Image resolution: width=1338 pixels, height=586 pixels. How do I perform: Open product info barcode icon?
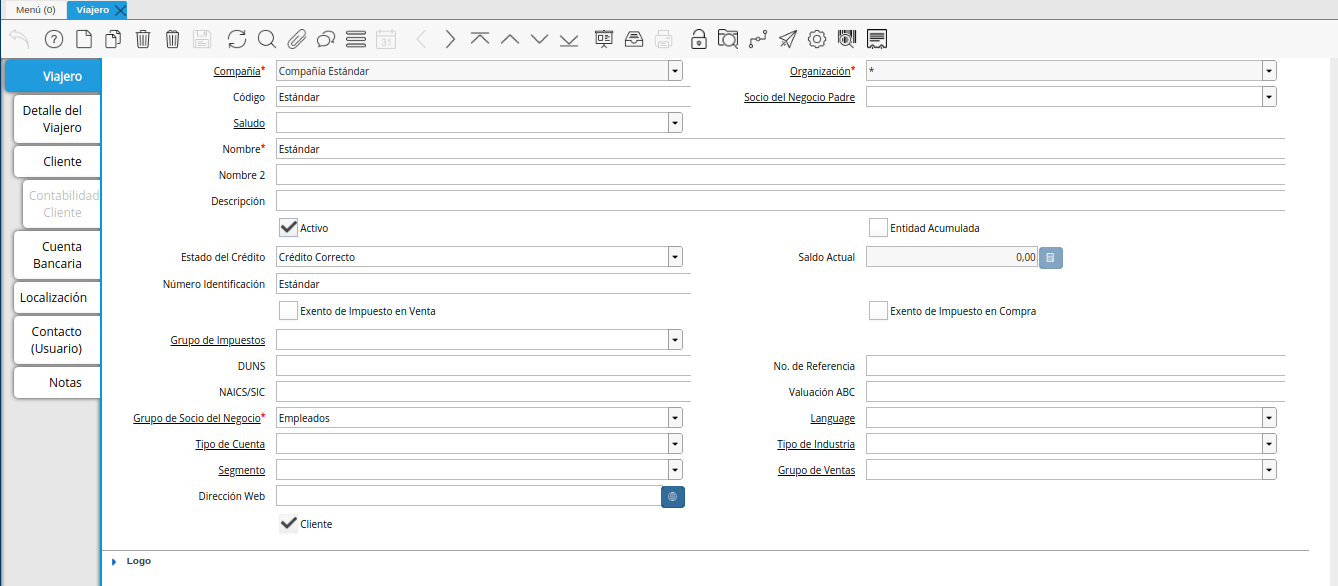(x=847, y=39)
